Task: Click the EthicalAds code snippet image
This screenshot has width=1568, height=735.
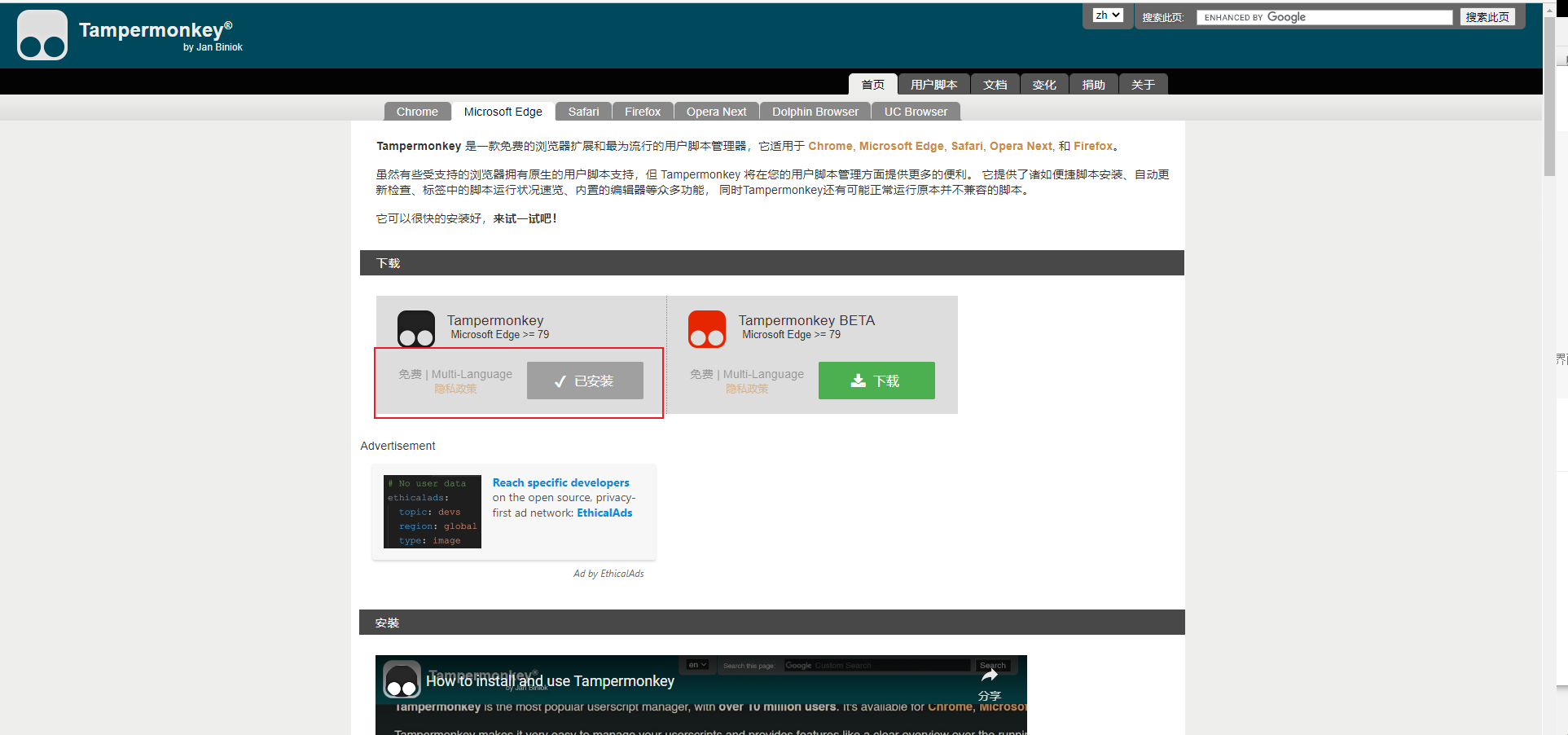Action: click(x=433, y=512)
